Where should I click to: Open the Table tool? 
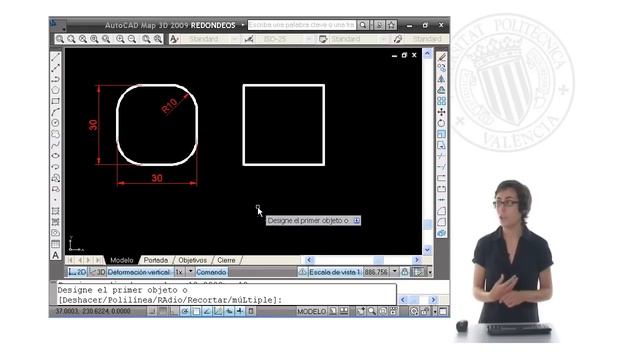pyautogui.click(x=56, y=244)
